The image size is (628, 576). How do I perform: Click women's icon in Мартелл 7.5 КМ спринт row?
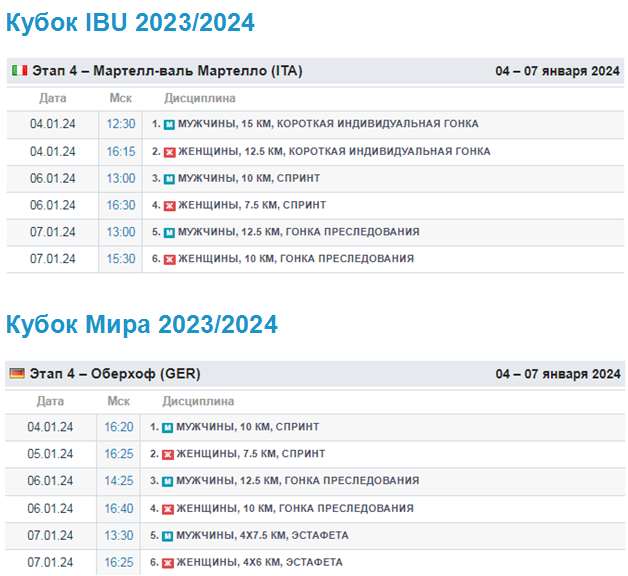pos(169,205)
